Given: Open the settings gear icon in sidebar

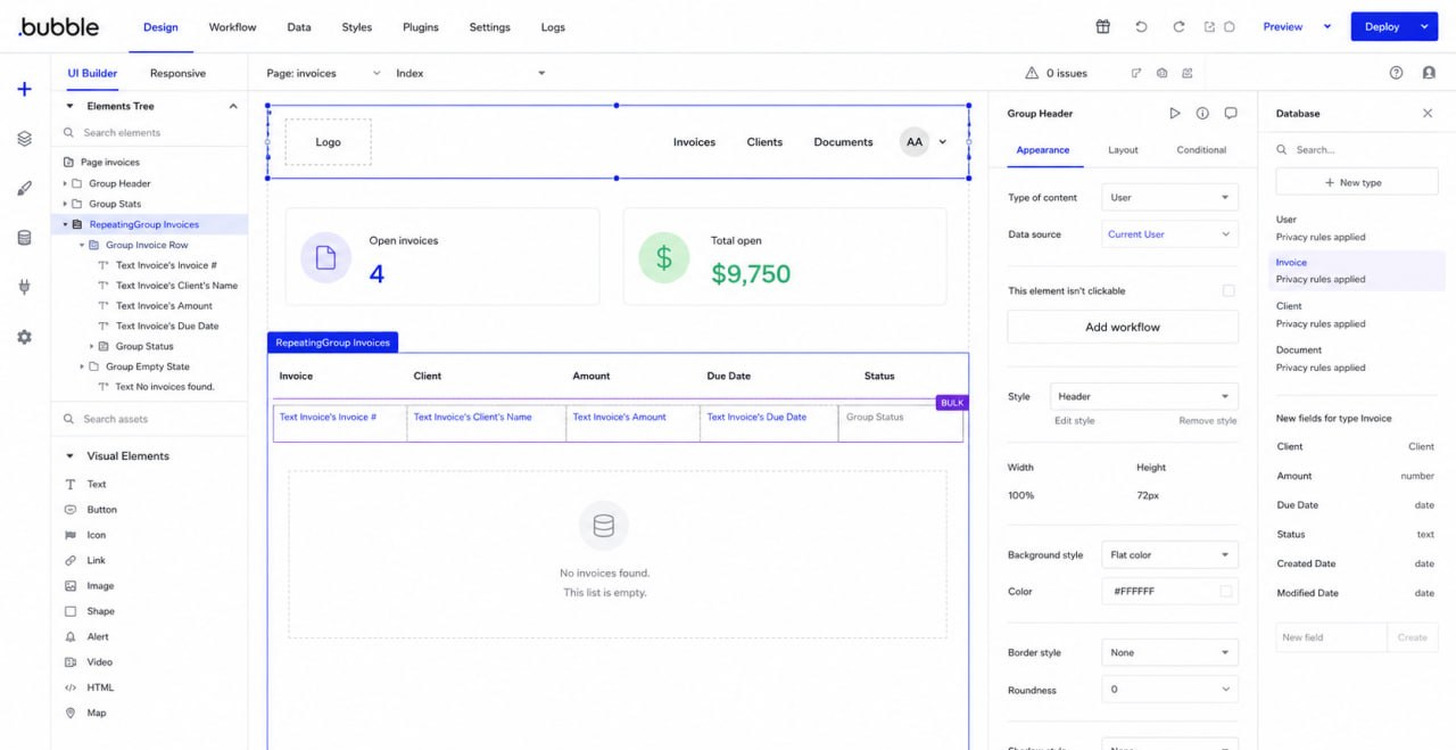Looking at the screenshot, I should (25, 337).
